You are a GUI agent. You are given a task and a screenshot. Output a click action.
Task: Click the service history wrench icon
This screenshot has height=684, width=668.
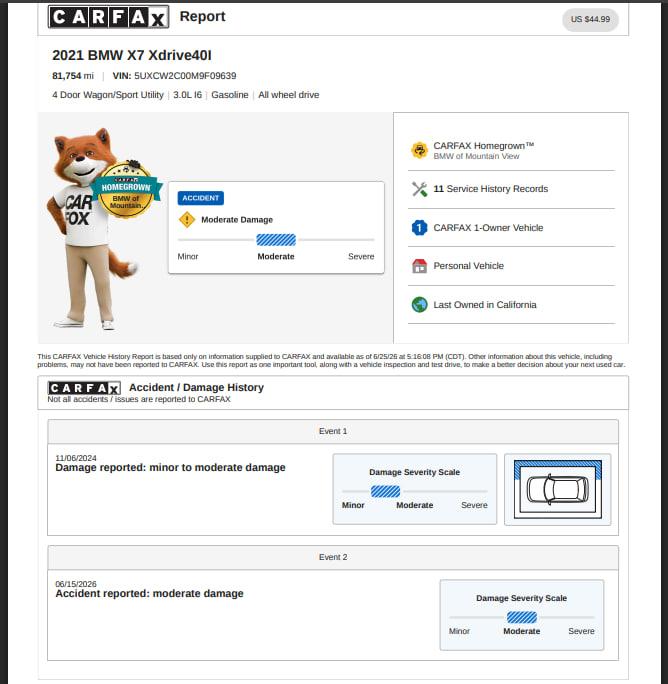(x=419, y=189)
